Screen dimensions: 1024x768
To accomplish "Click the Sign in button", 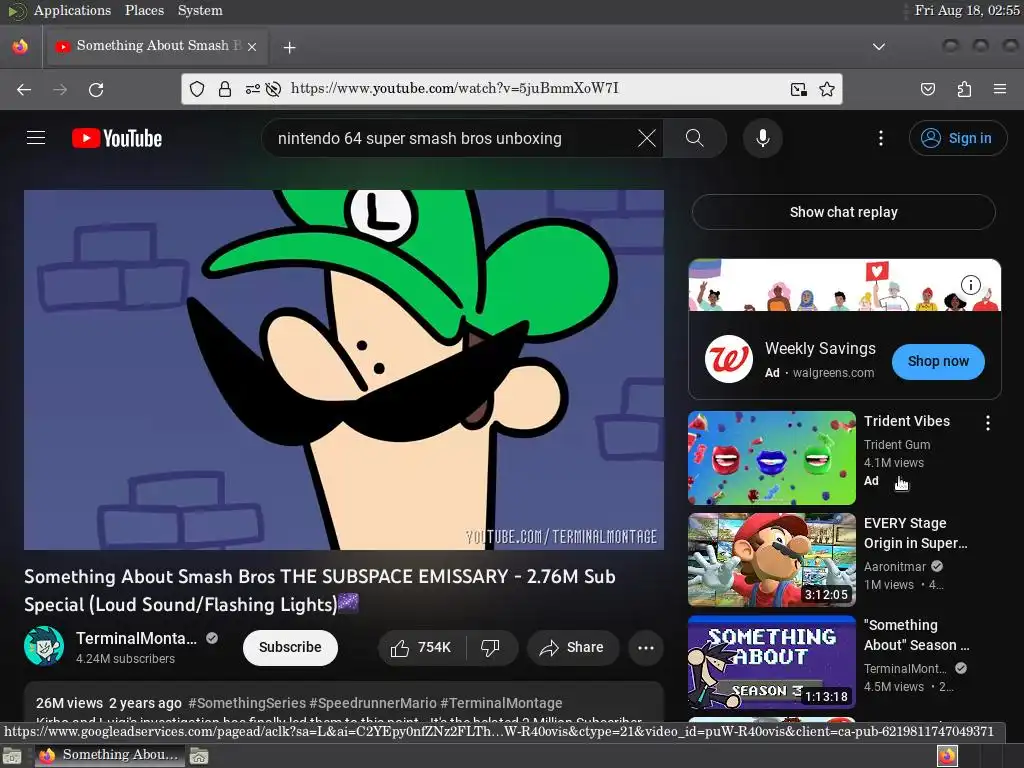I will point(958,138).
